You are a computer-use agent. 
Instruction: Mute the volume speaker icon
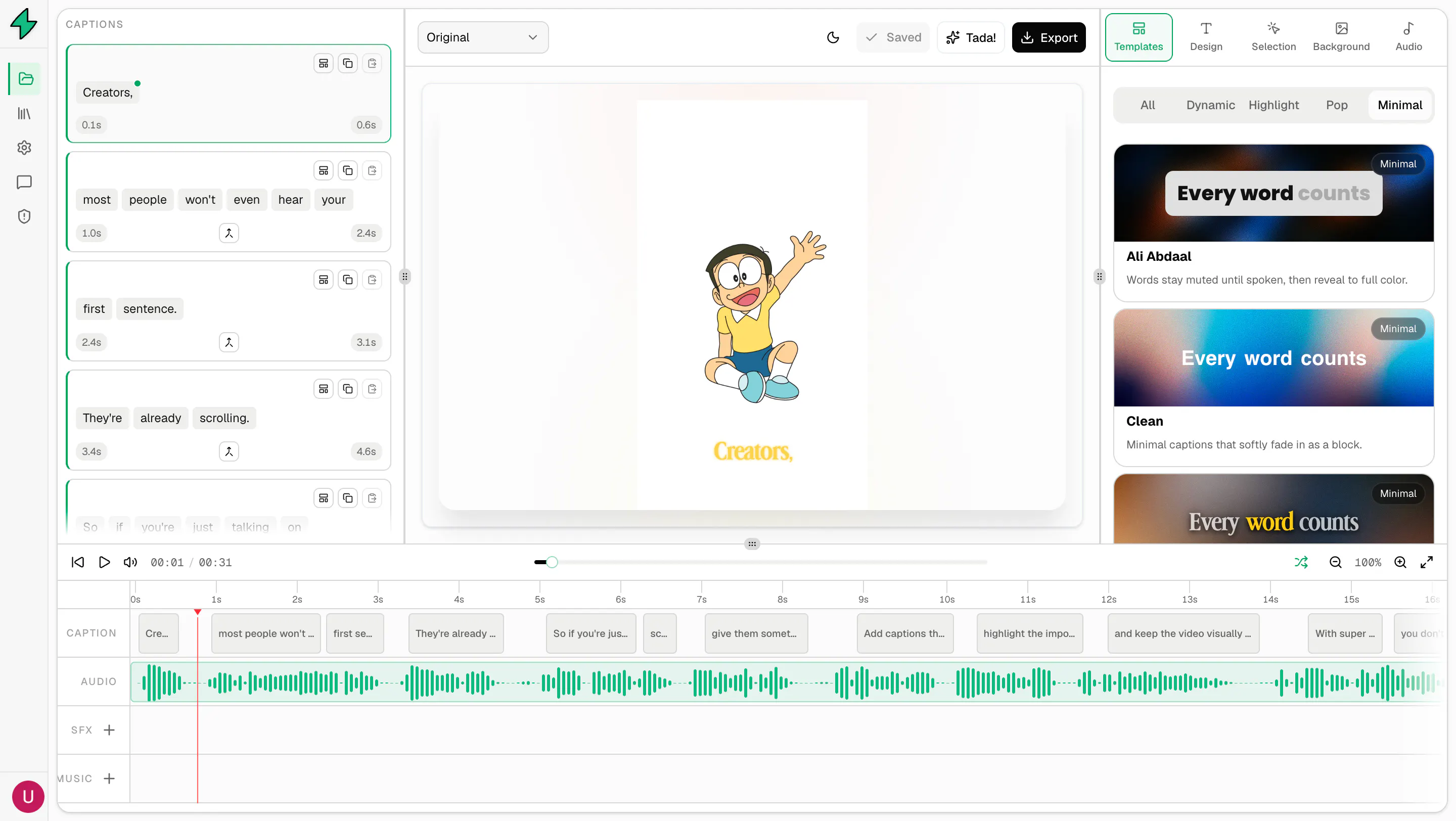pyautogui.click(x=130, y=562)
